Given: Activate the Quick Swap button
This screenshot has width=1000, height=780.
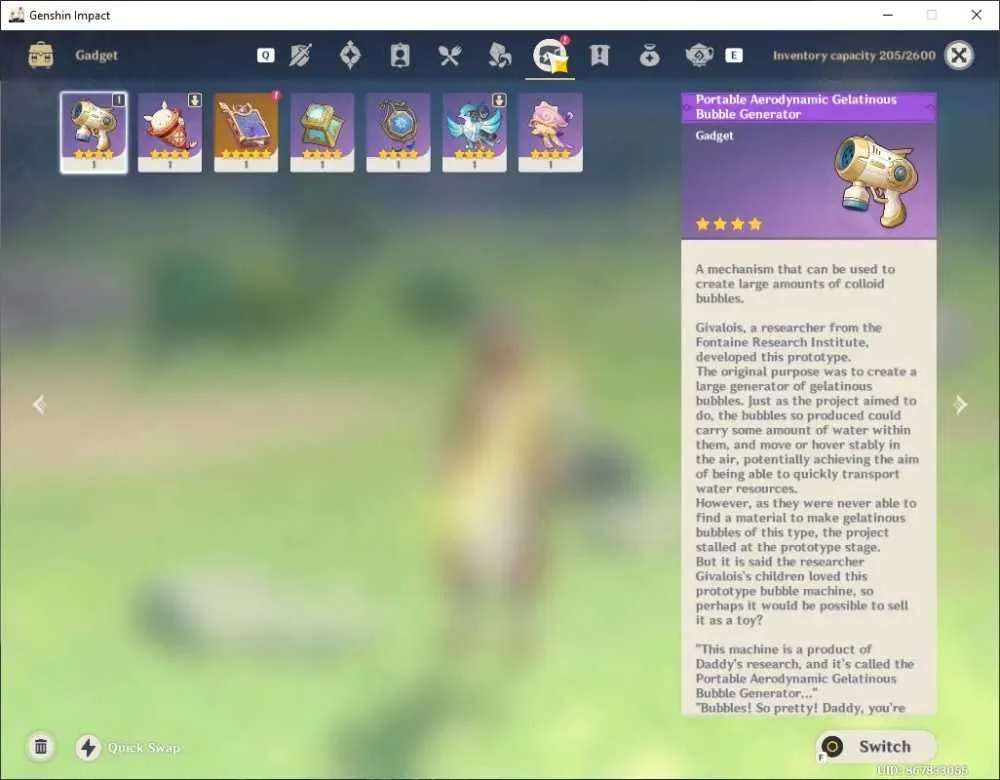Looking at the screenshot, I should coord(128,747).
